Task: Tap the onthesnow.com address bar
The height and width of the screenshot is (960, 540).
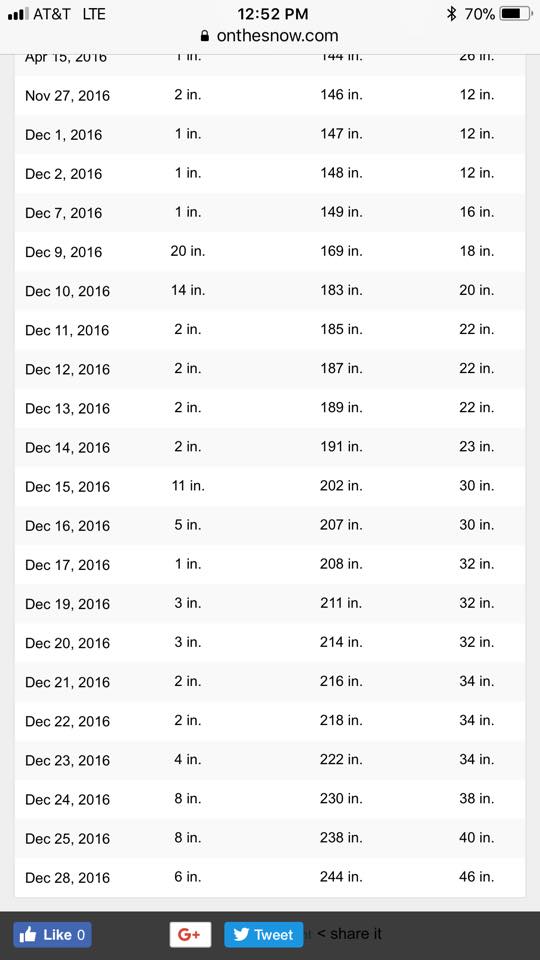Action: [x=269, y=36]
